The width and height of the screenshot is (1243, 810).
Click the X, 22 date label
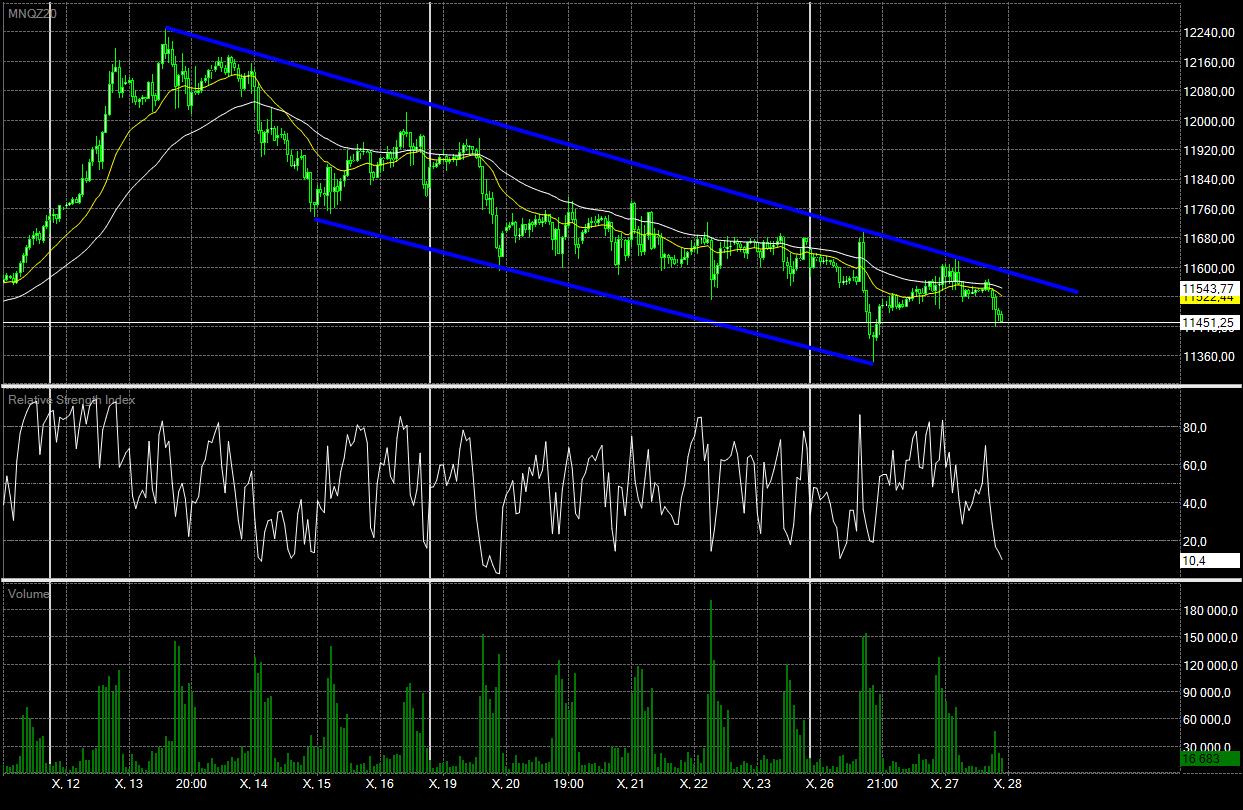click(x=693, y=783)
